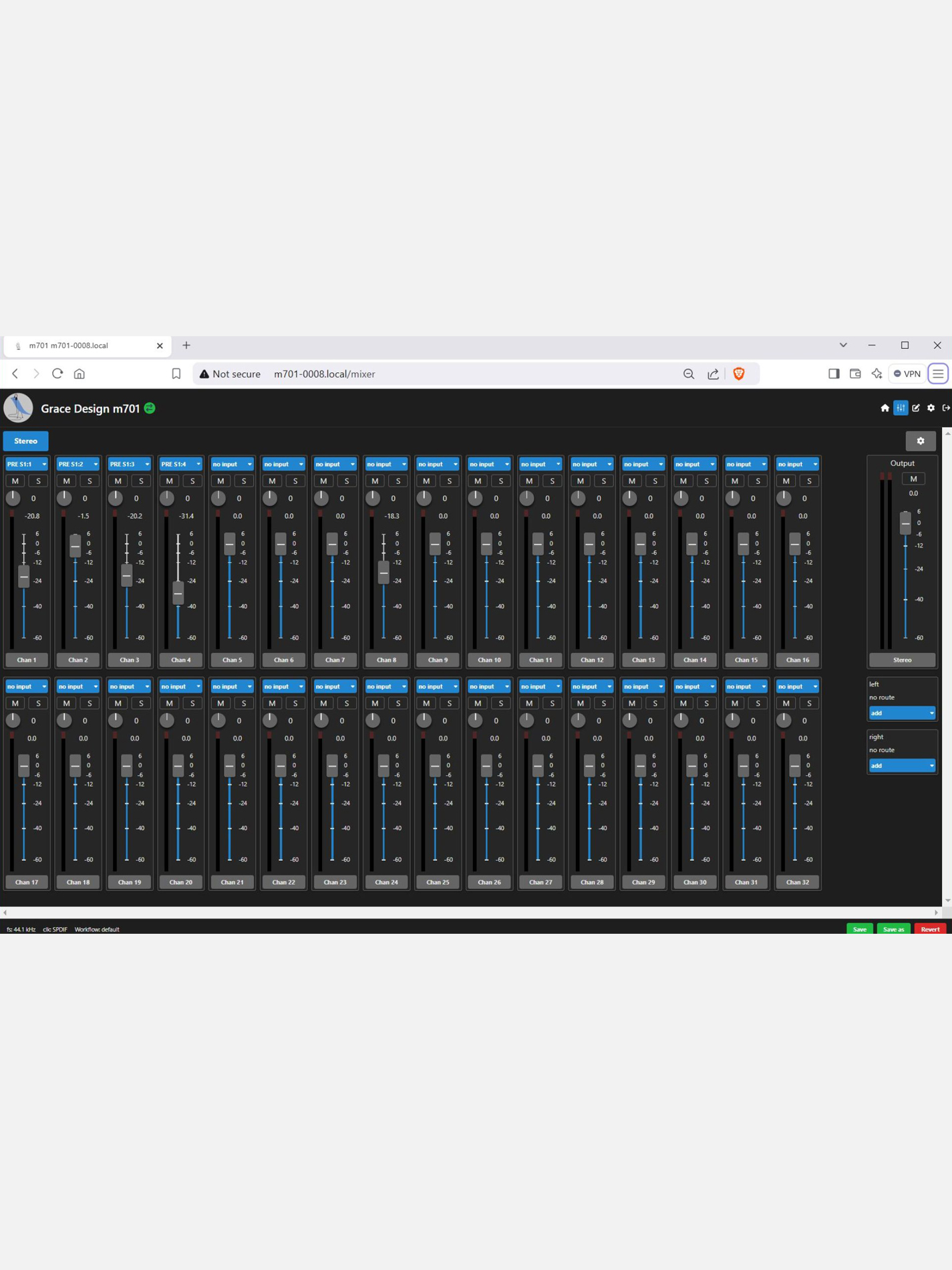Select the mixer faders icon in header
952x1270 pixels.
coord(901,408)
